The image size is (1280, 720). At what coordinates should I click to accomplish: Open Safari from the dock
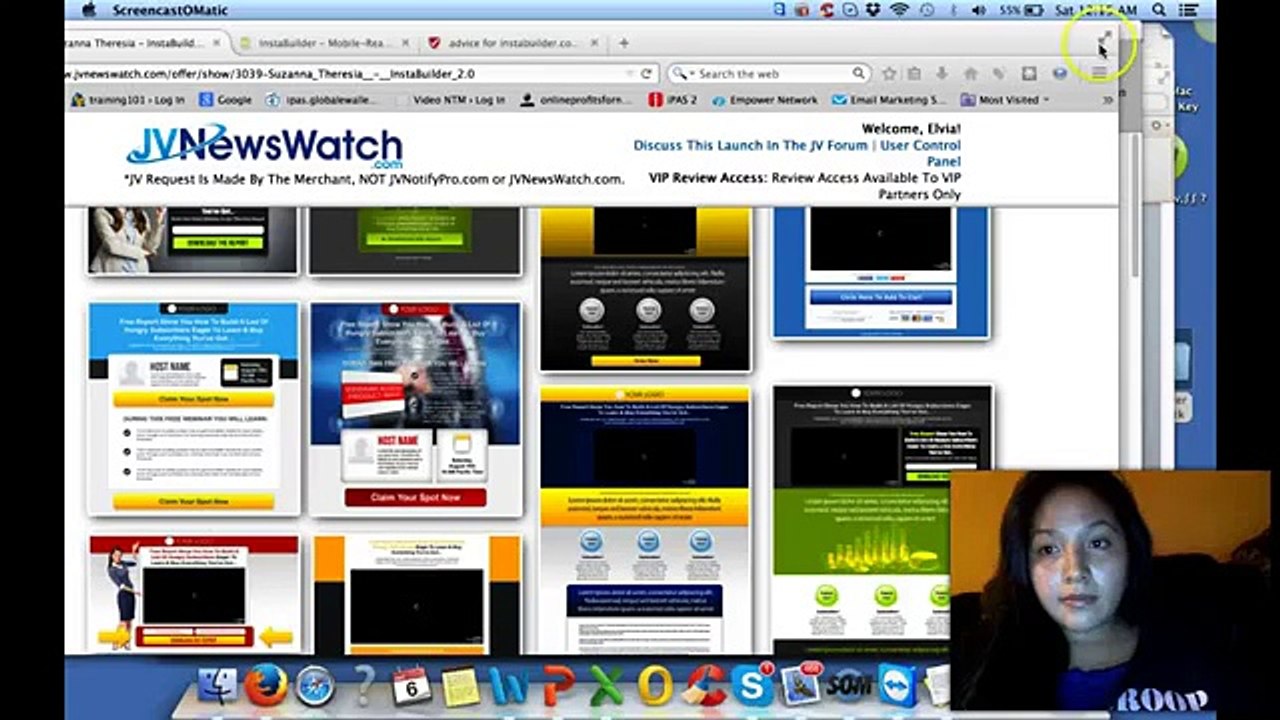(314, 687)
